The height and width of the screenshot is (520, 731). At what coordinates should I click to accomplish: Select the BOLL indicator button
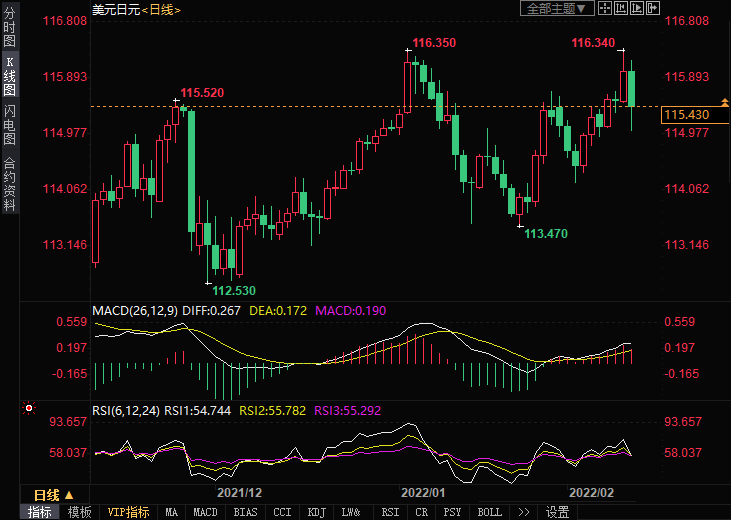tap(489, 512)
